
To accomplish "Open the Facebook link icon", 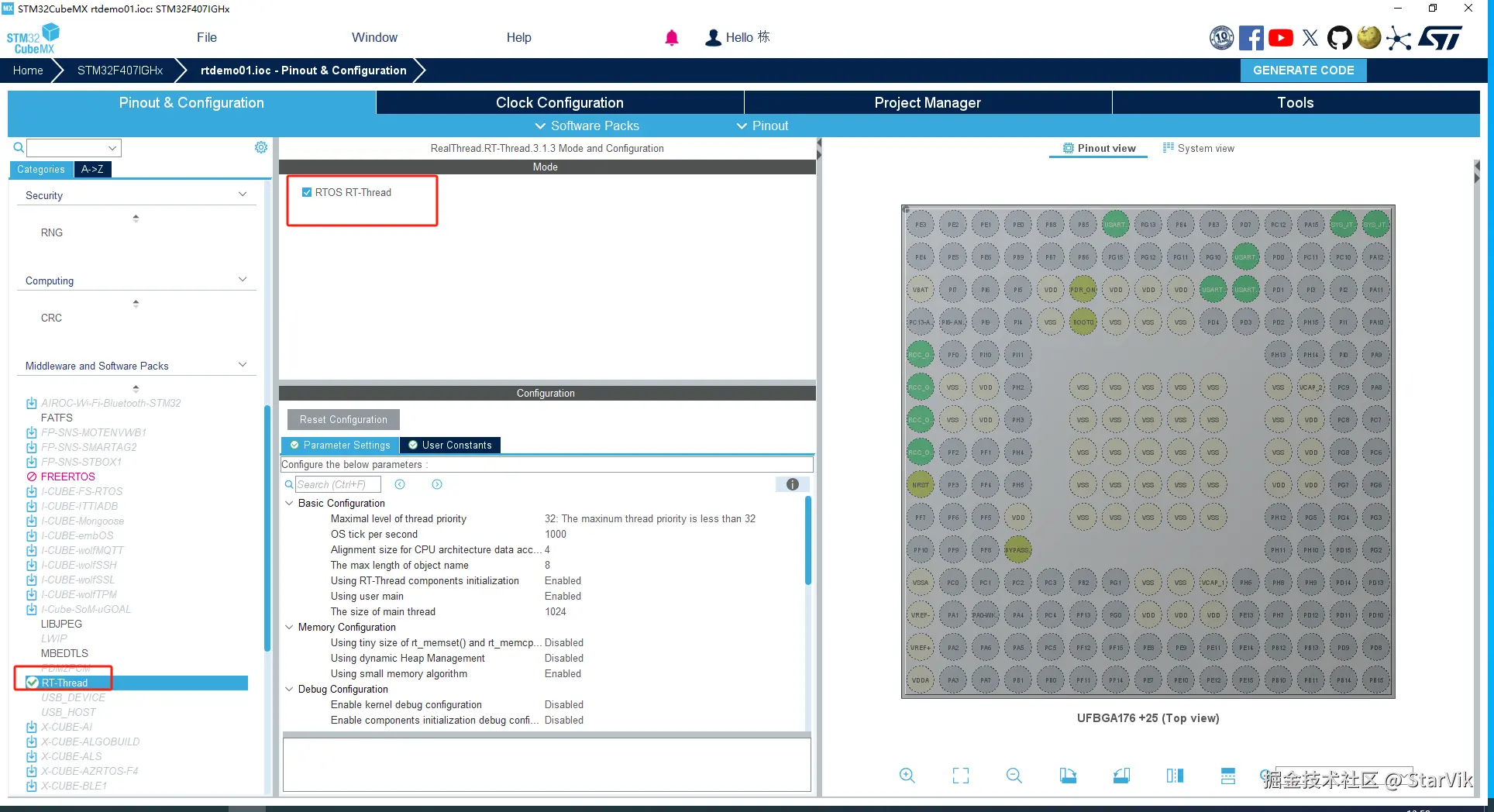I will click(x=1251, y=38).
